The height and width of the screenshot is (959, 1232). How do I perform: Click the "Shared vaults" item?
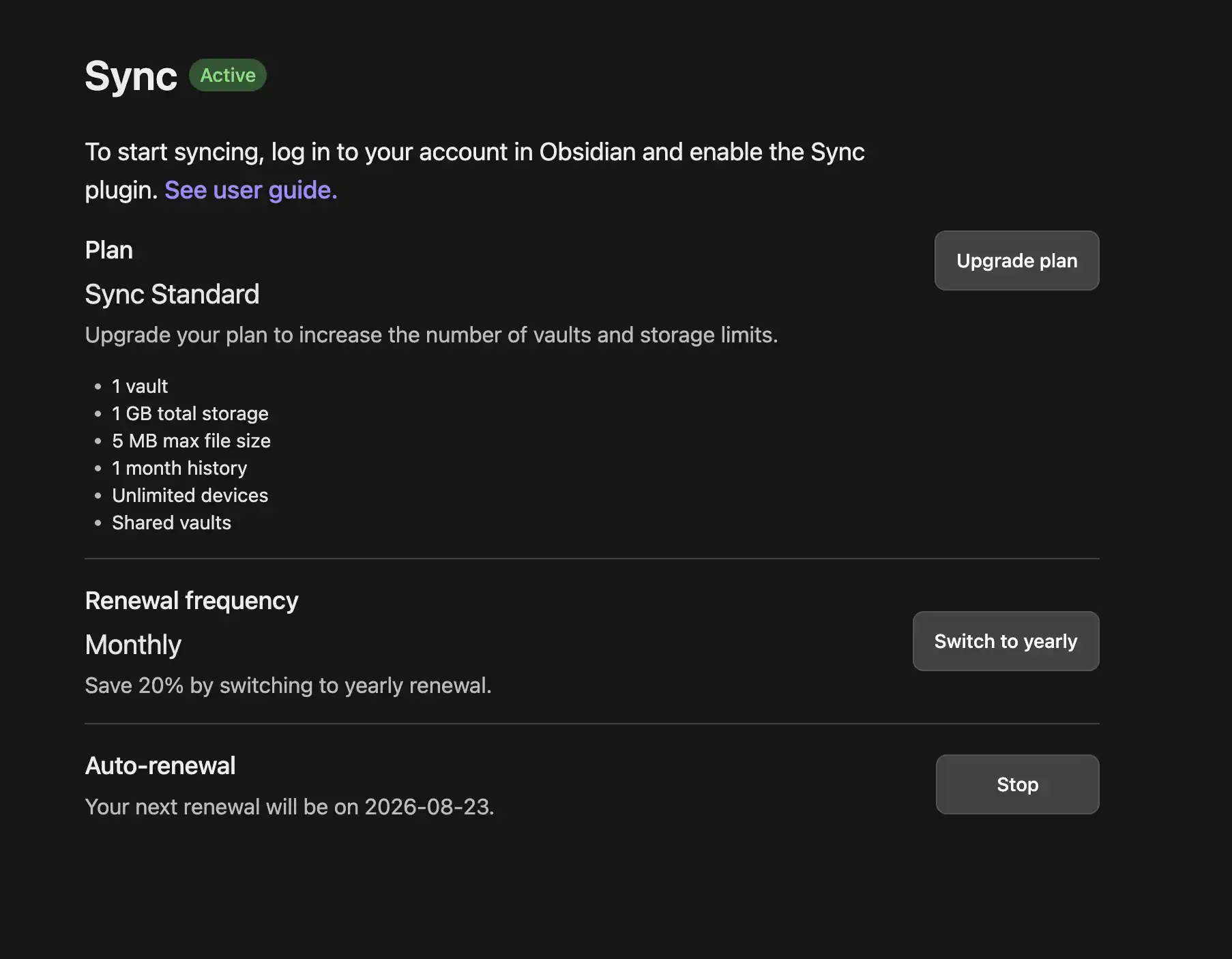tap(172, 522)
